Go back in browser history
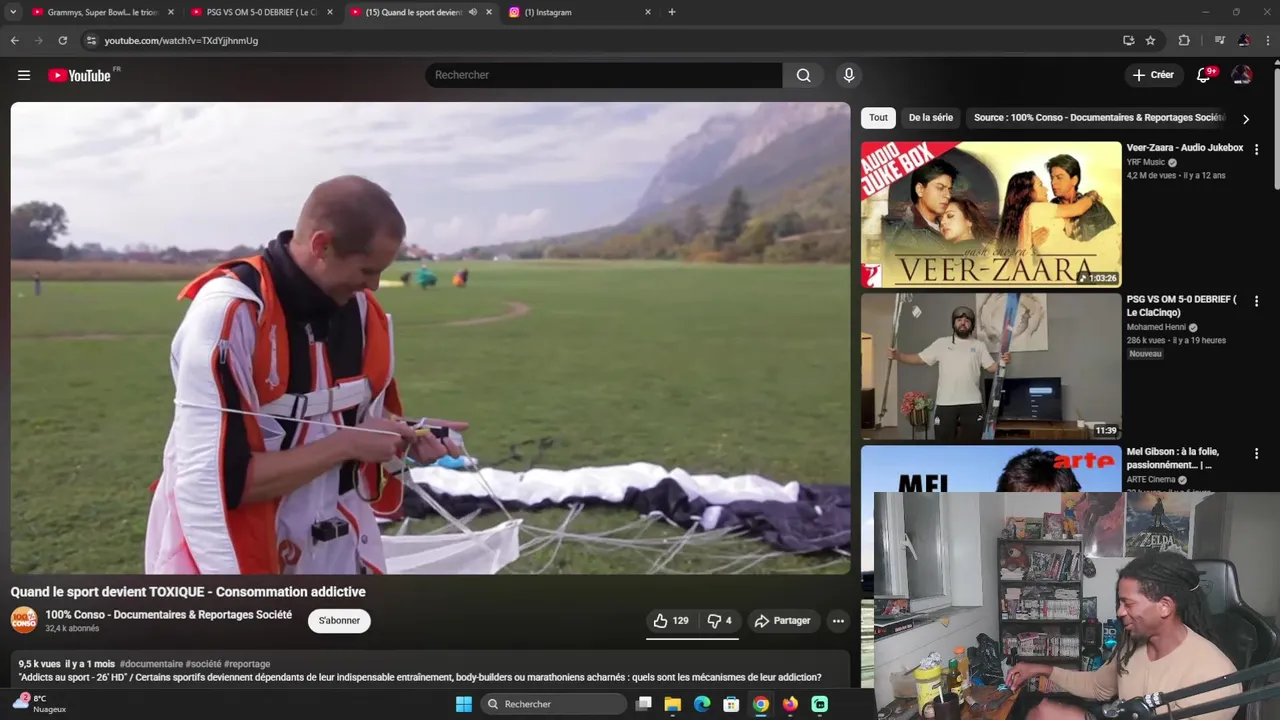This screenshot has width=1280, height=720. click(x=14, y=40)
